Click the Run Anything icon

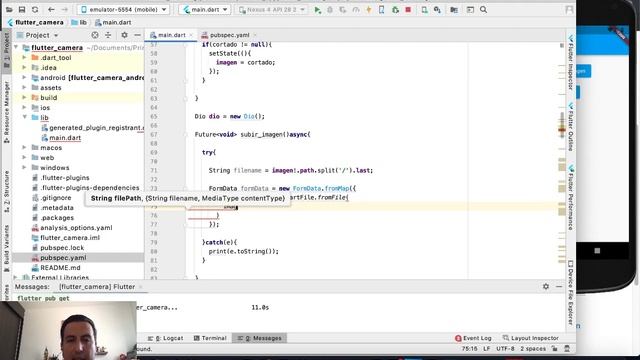pos(470,9)
